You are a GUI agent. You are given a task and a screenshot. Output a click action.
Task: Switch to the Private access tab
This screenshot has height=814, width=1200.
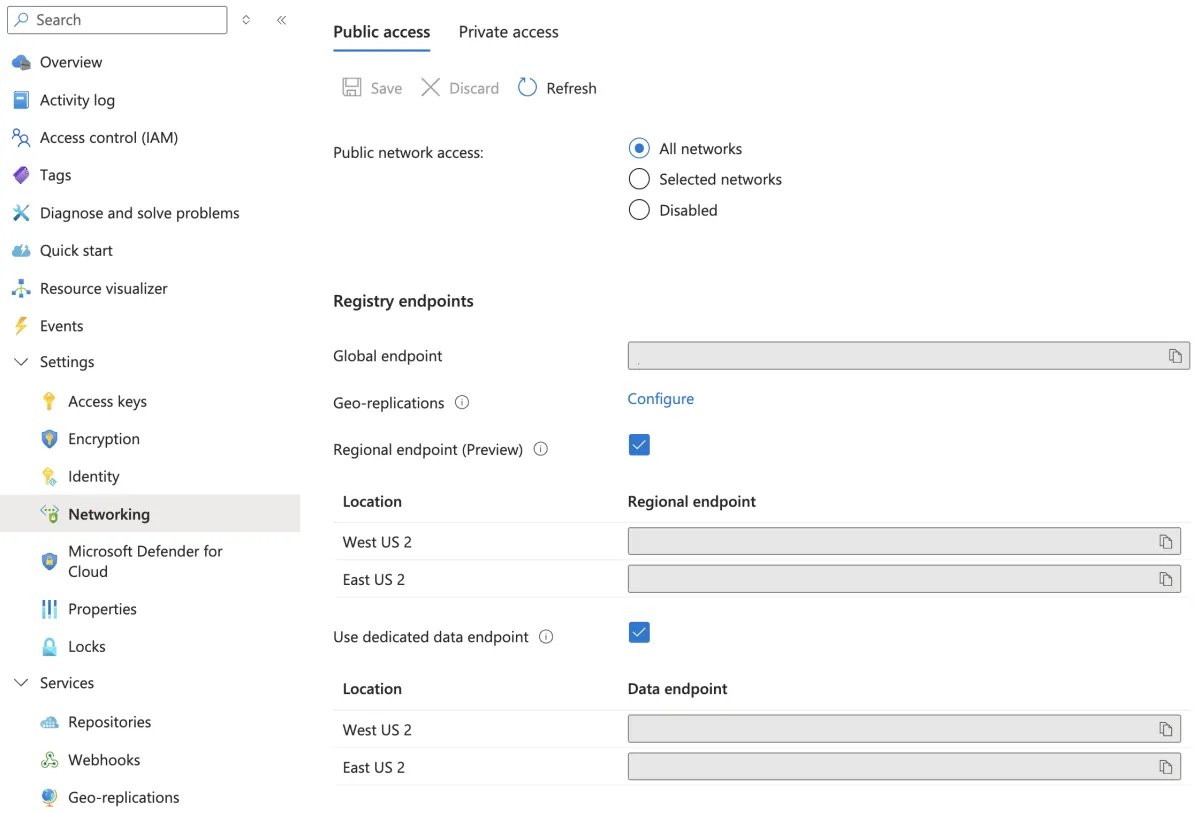tap(509, 32)
